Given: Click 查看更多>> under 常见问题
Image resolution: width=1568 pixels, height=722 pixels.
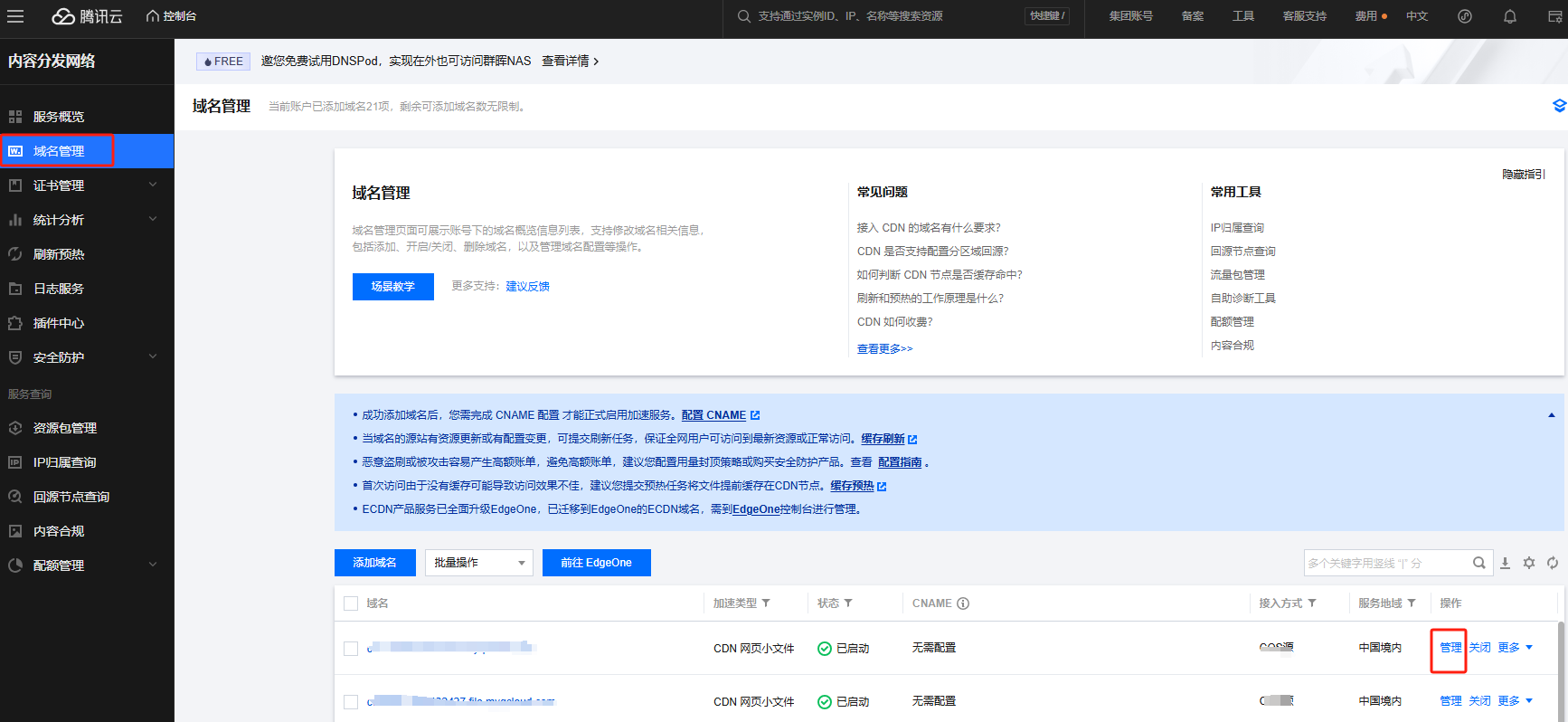Looking at the screenshot, I should (x=885, y=349).
